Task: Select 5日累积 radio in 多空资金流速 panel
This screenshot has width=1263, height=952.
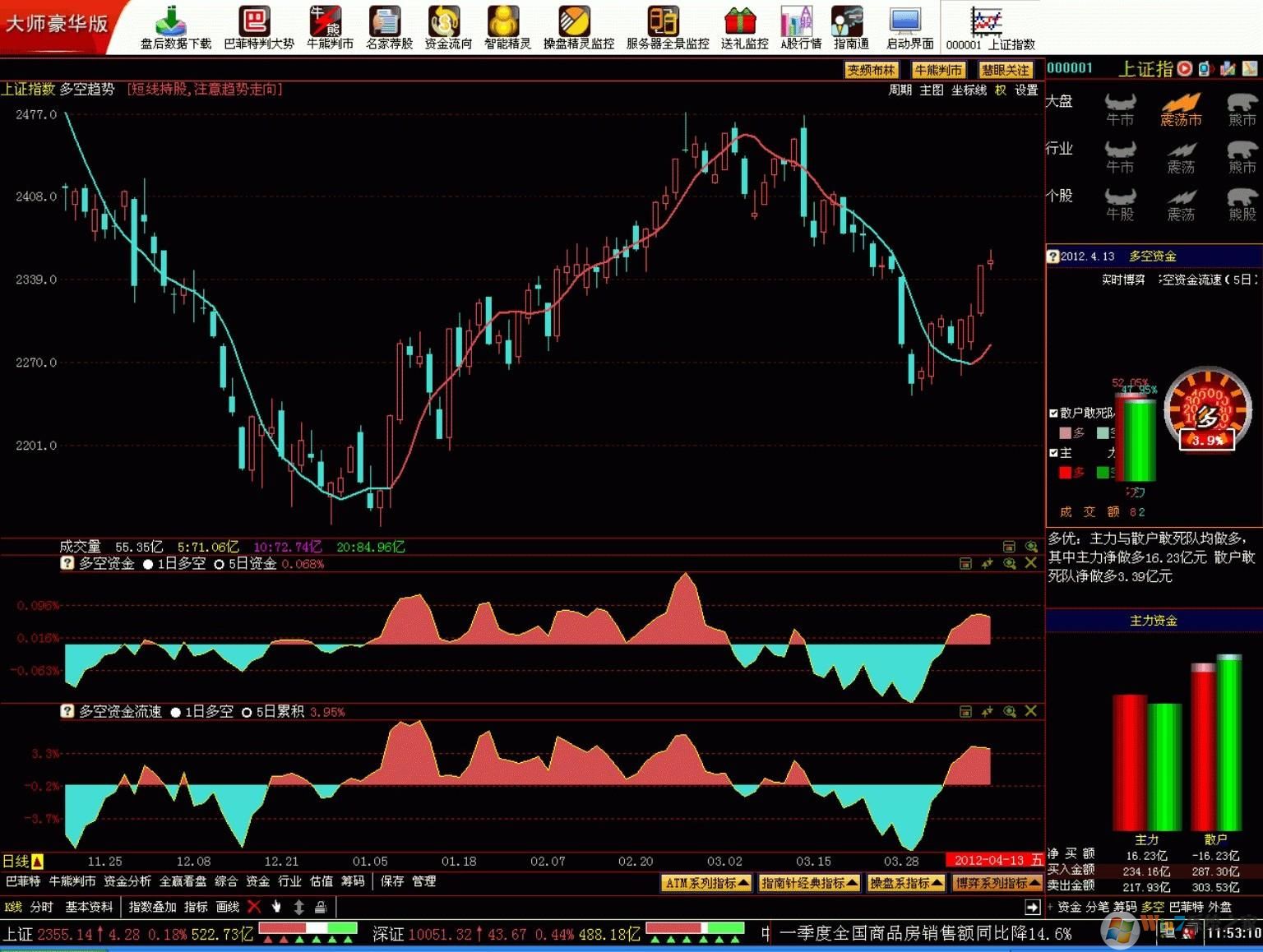Action: coord(247,712)
